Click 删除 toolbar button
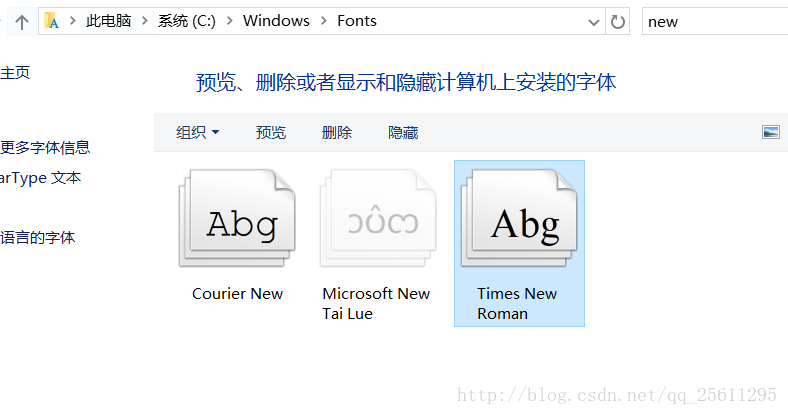This screenshot has width=788, height=415. pyautogui.click(x=337, y=133)
